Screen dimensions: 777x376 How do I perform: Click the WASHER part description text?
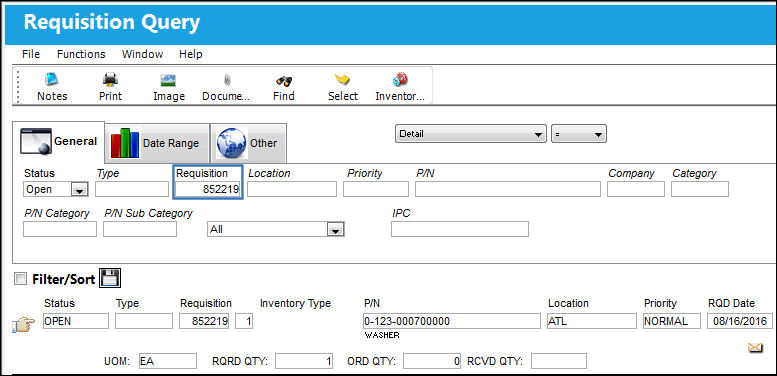pyautogui.click(x=382, y=335)
